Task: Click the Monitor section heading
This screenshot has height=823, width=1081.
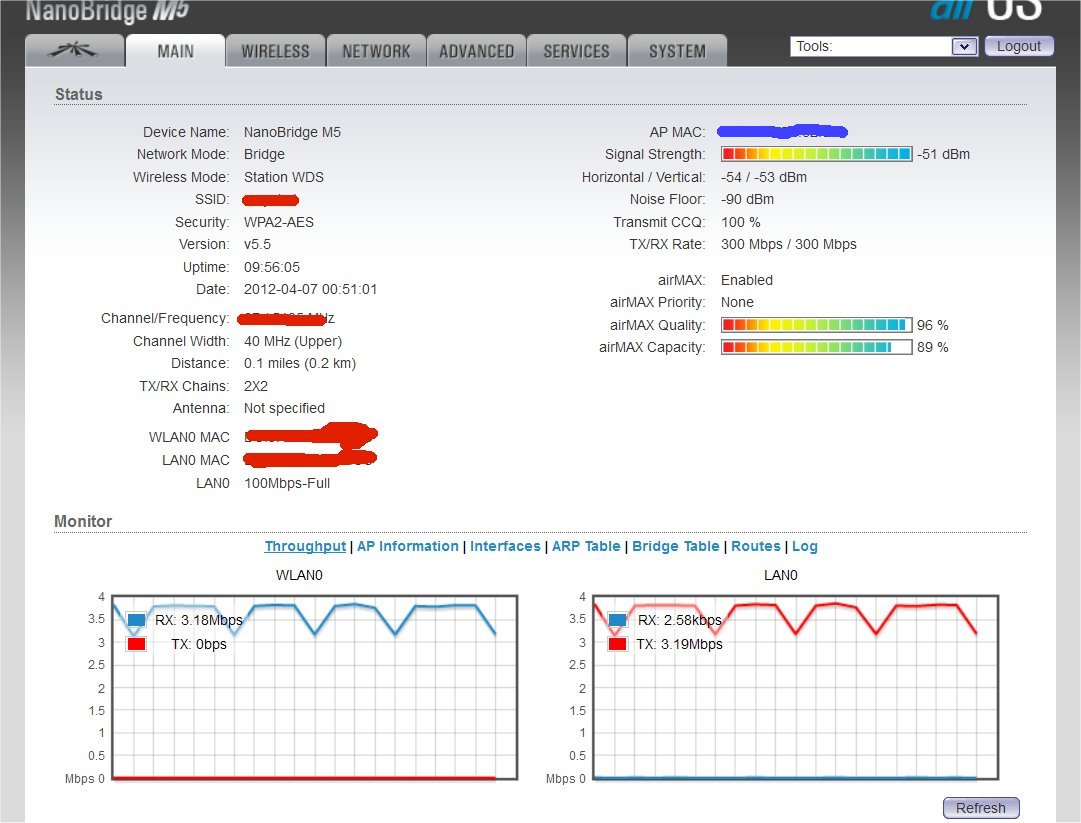Action: tap(83, 521)
